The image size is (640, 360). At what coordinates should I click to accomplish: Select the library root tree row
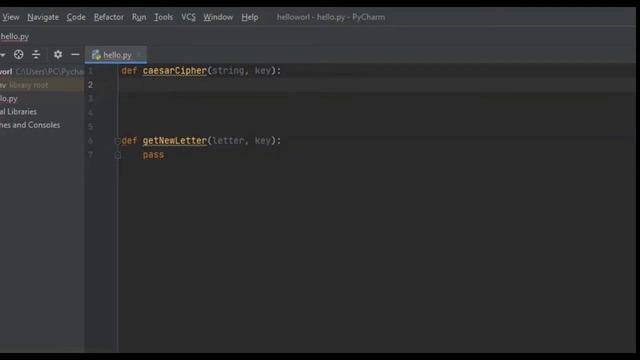coord(42,85)
